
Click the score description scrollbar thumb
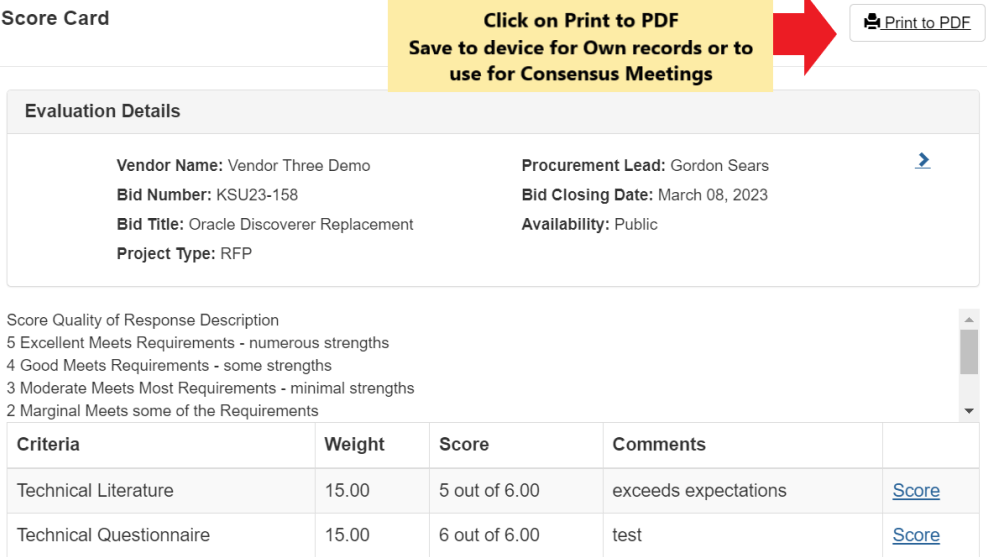point(969,352)
